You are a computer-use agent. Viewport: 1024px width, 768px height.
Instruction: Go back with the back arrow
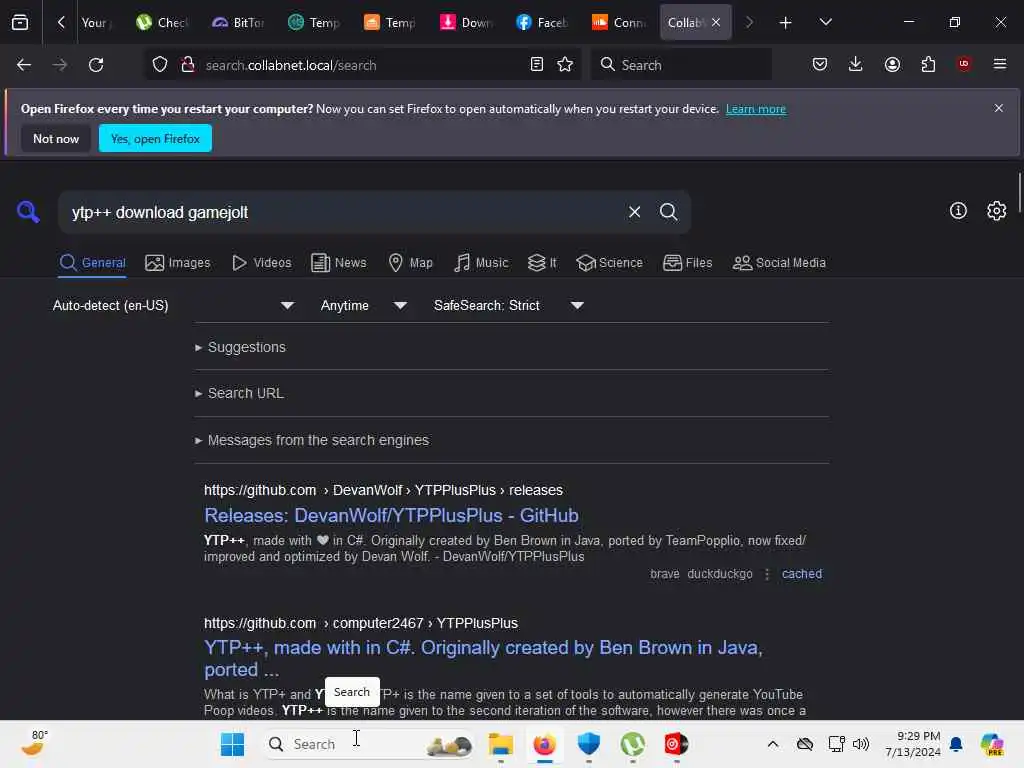[x=24, y=65]
